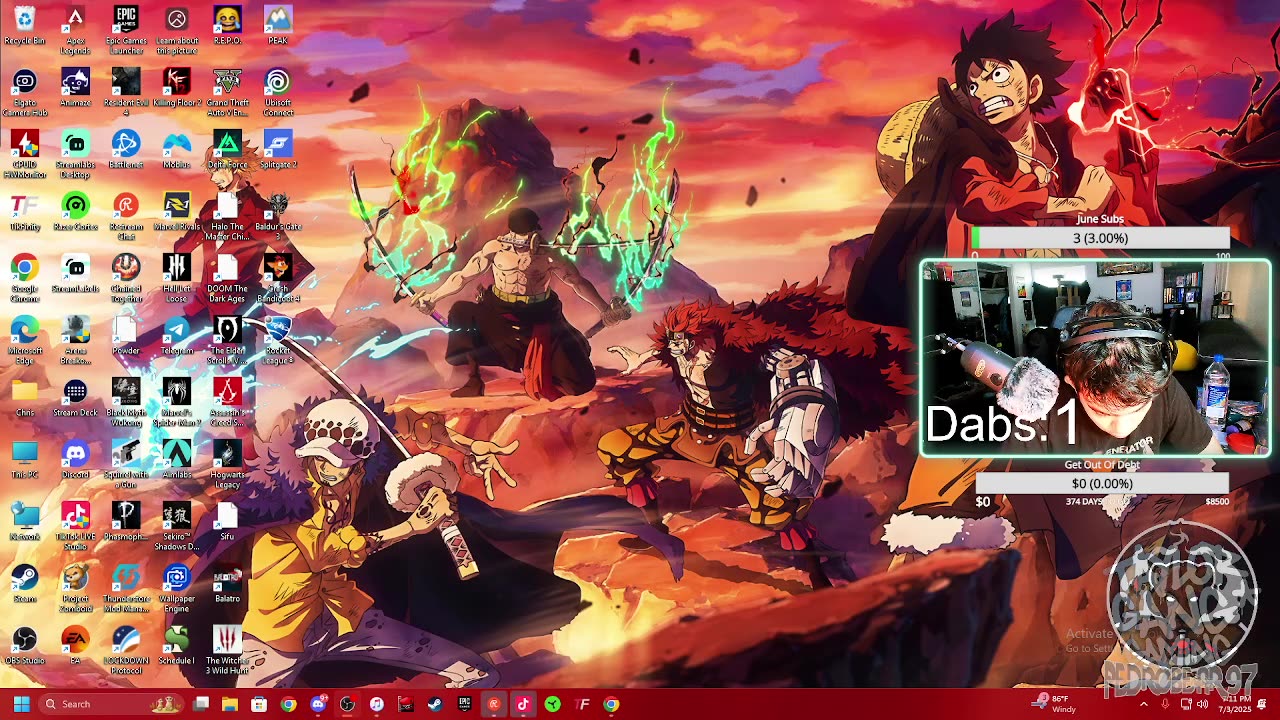Screen dimensions: 1280x720
Task: Launch the Squirrel with a Gun shortcut
Action: [126, 464]
